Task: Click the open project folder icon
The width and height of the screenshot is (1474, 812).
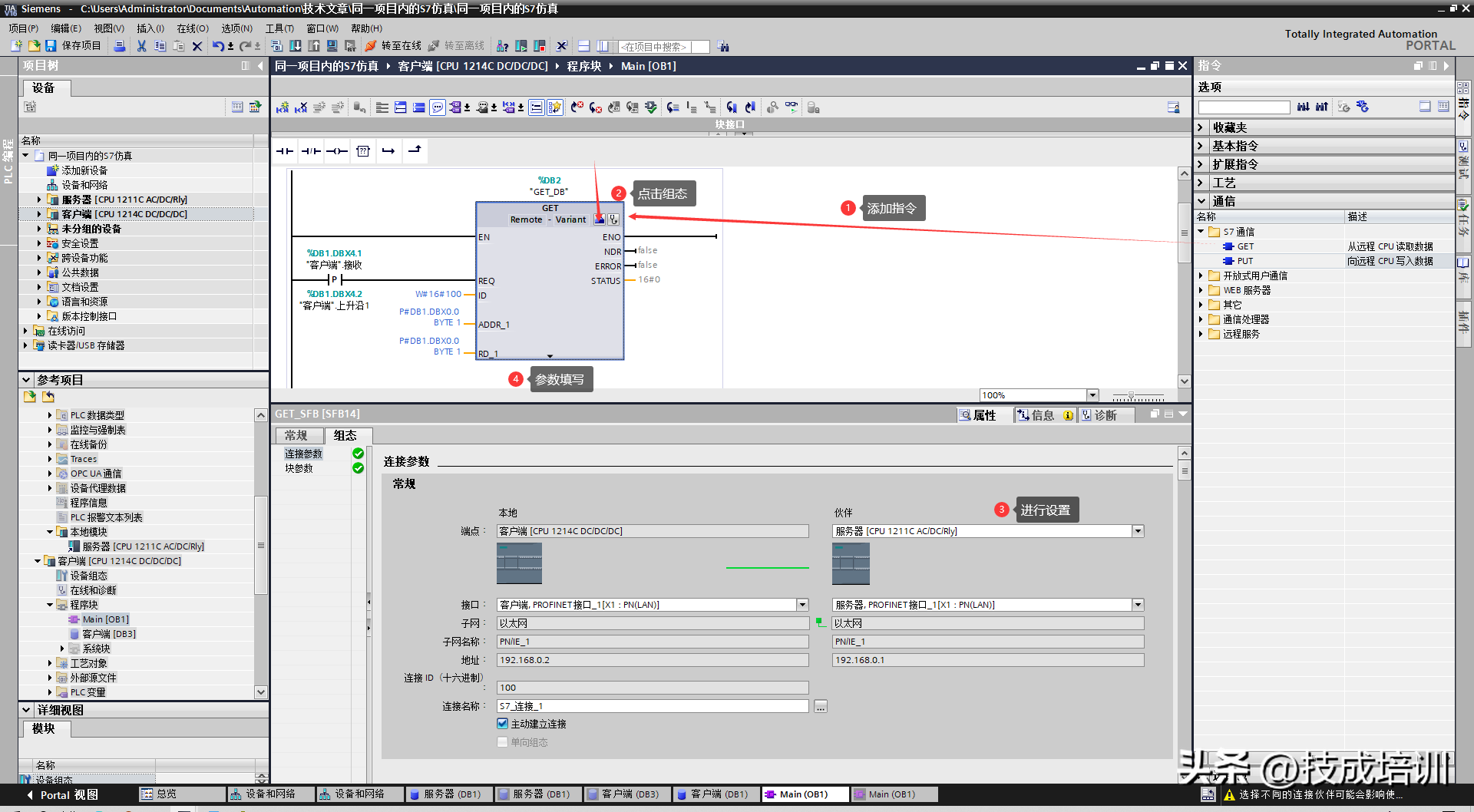Action: point(34,46)
